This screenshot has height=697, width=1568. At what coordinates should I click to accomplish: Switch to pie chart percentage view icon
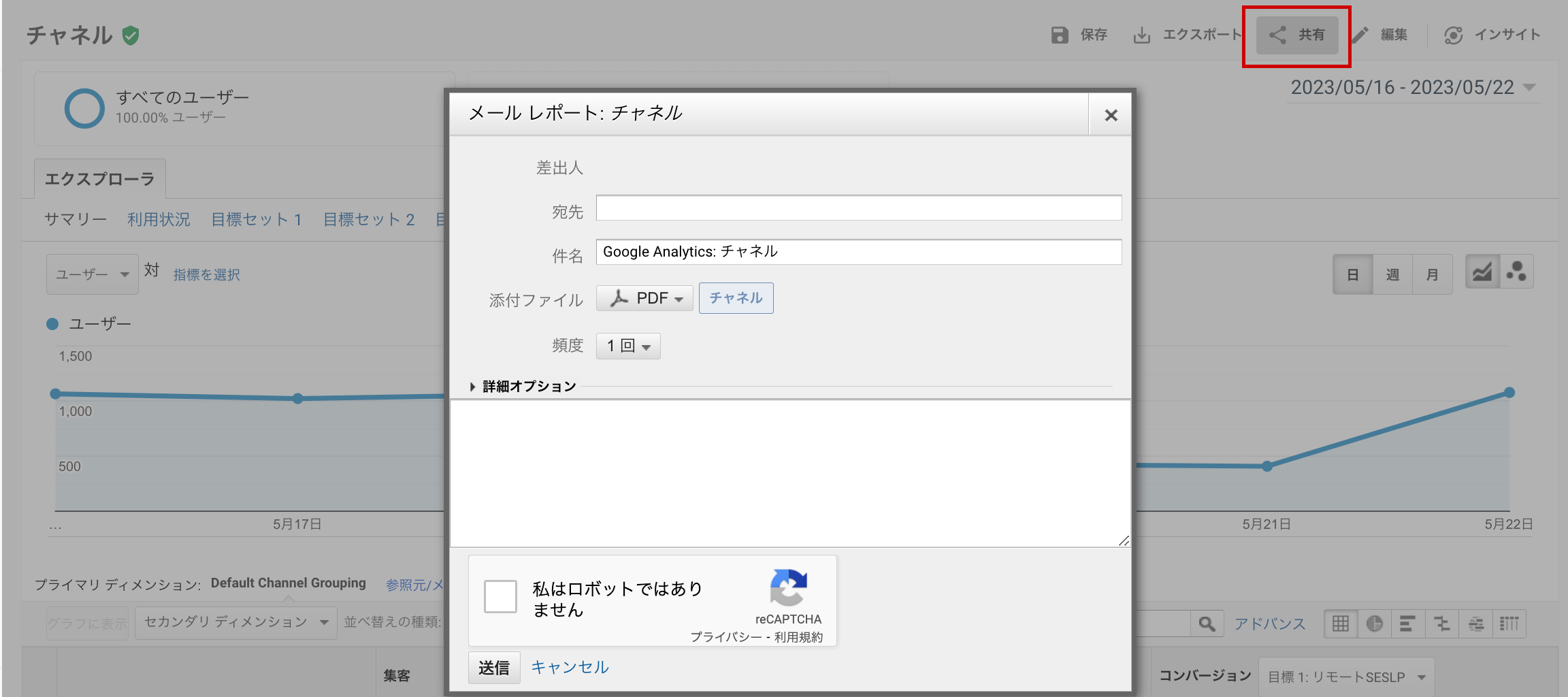point(1375,623)
